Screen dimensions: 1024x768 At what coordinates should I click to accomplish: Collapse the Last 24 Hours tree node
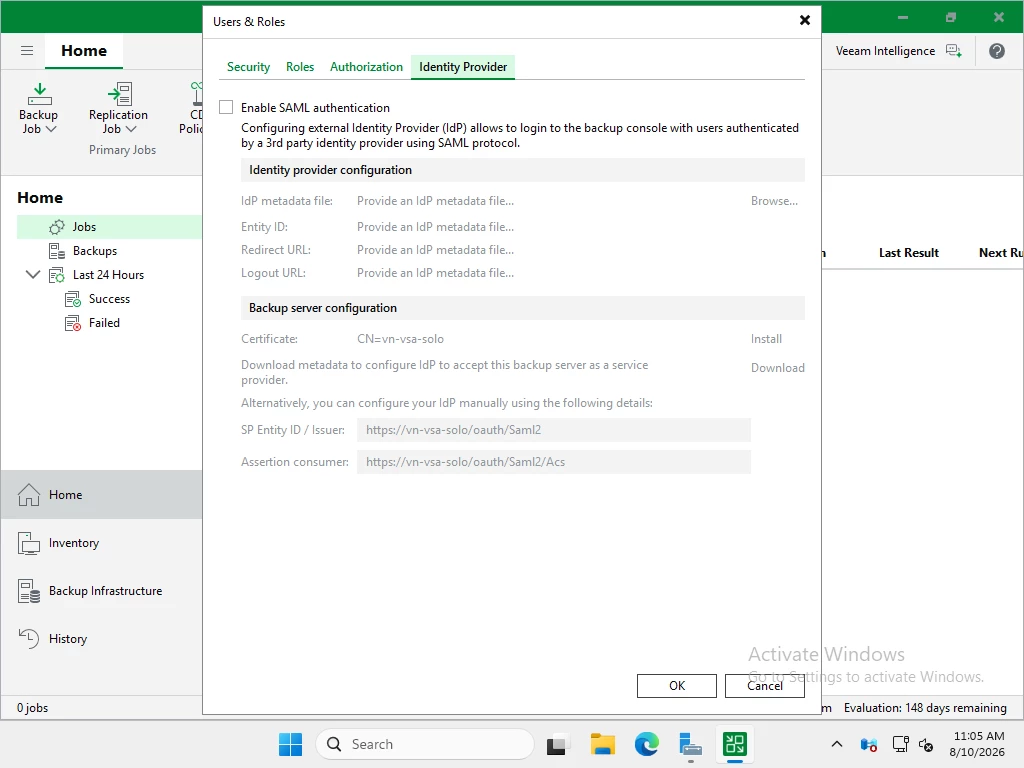tap(33, 274)
